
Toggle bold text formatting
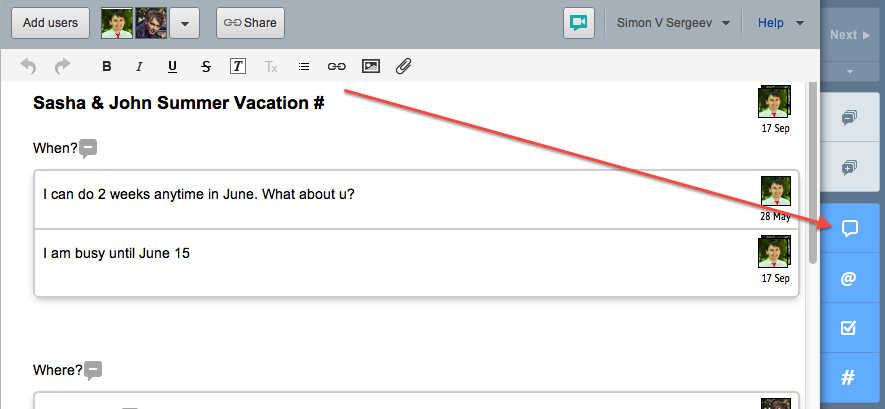(x=106, y=67)
